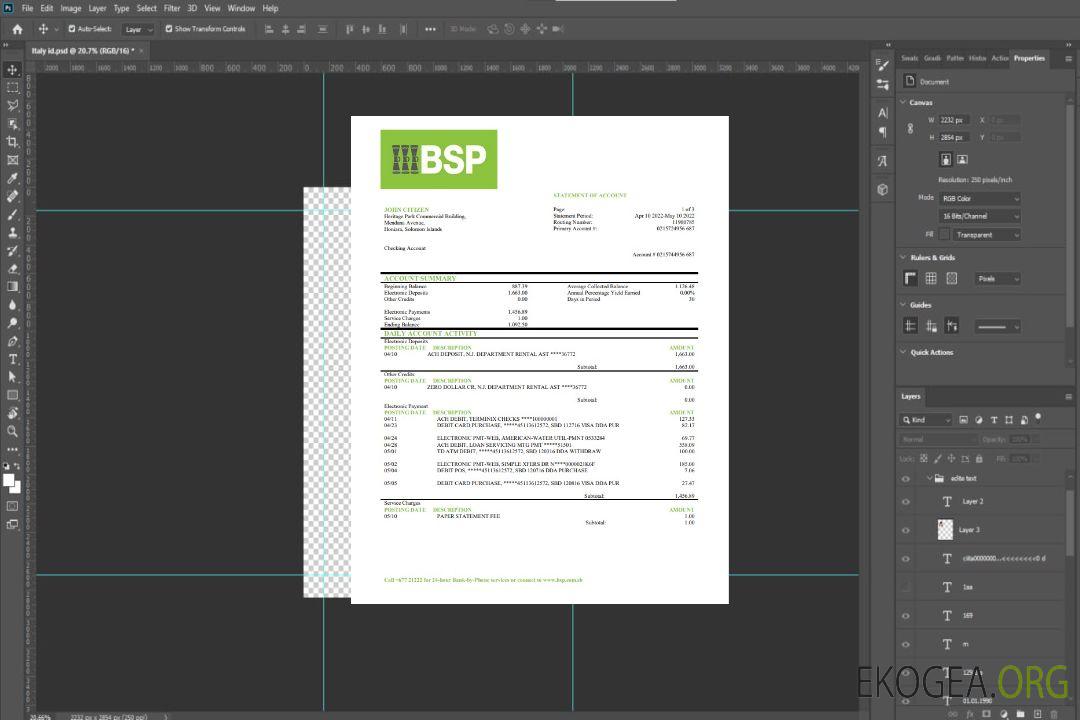The image size is (1080, 720).
Task: Click the filter for type layers icon
Action: tap(993, 420)
